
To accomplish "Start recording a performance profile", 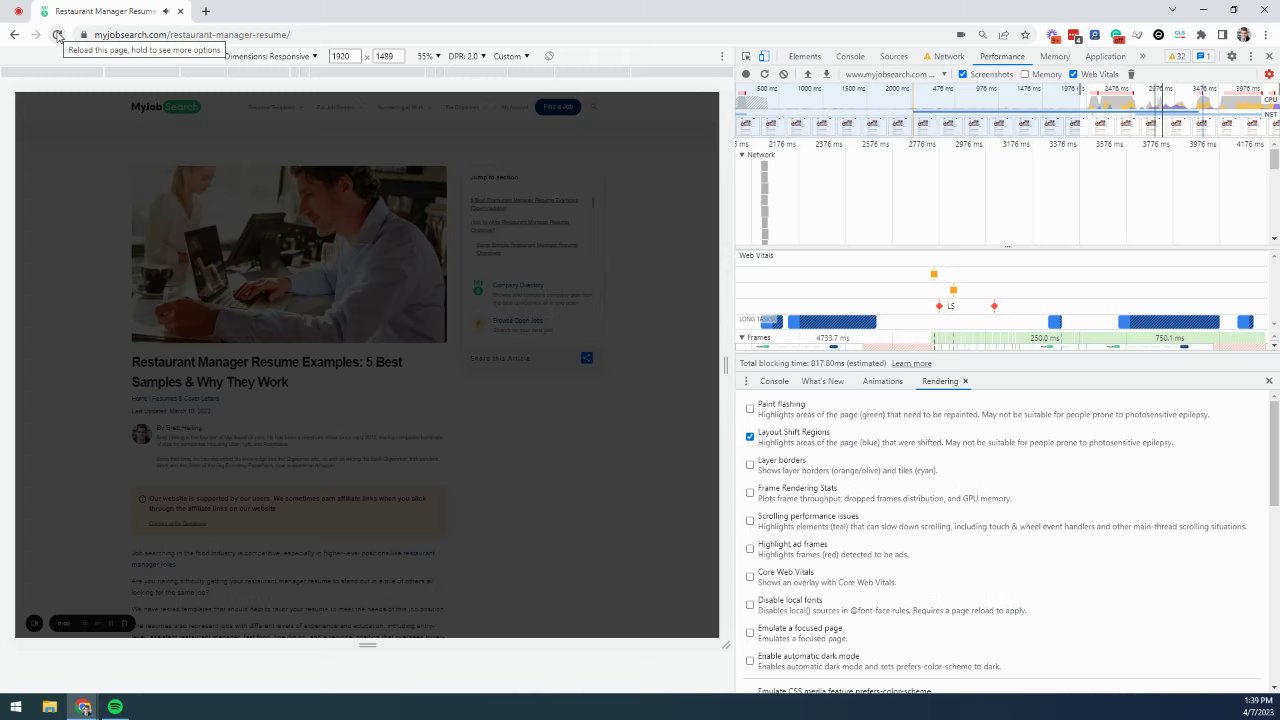I will tap(745, 74).
